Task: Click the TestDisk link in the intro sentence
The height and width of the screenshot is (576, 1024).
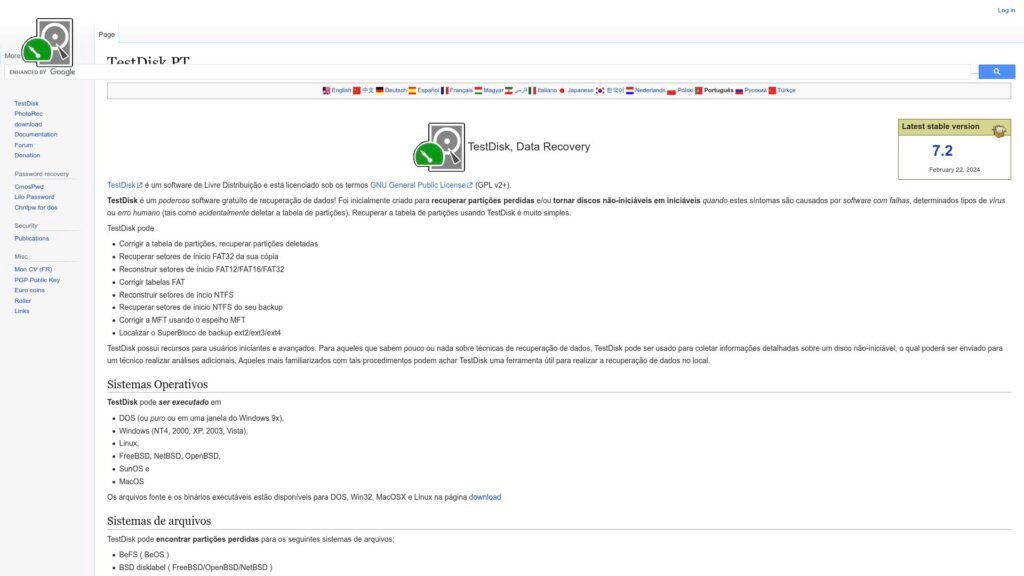Action: tap(121, 185)
